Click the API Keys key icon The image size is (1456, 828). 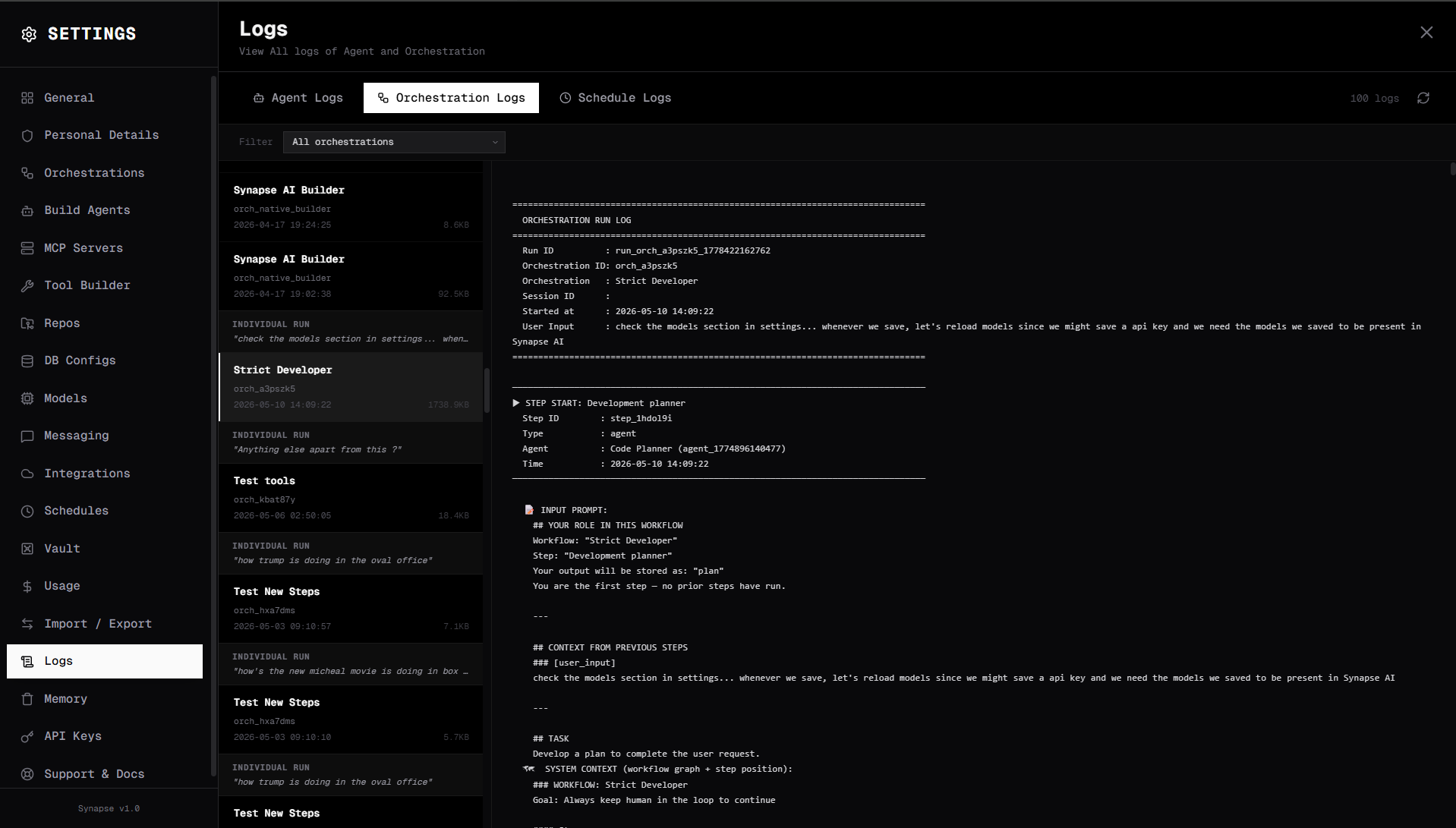(x=27, y=736)
